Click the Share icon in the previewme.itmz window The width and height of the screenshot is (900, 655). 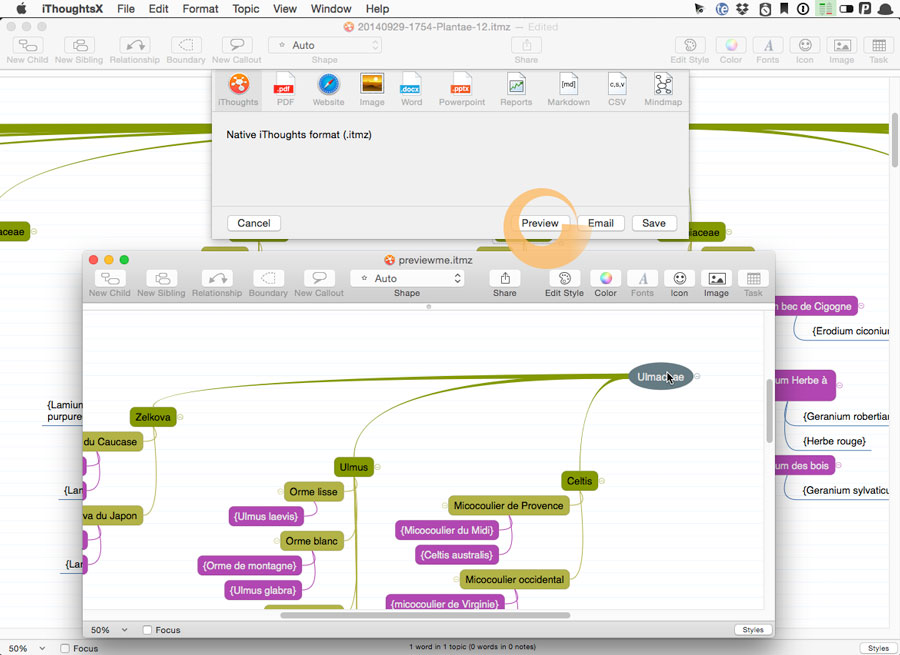coord(505,278)
